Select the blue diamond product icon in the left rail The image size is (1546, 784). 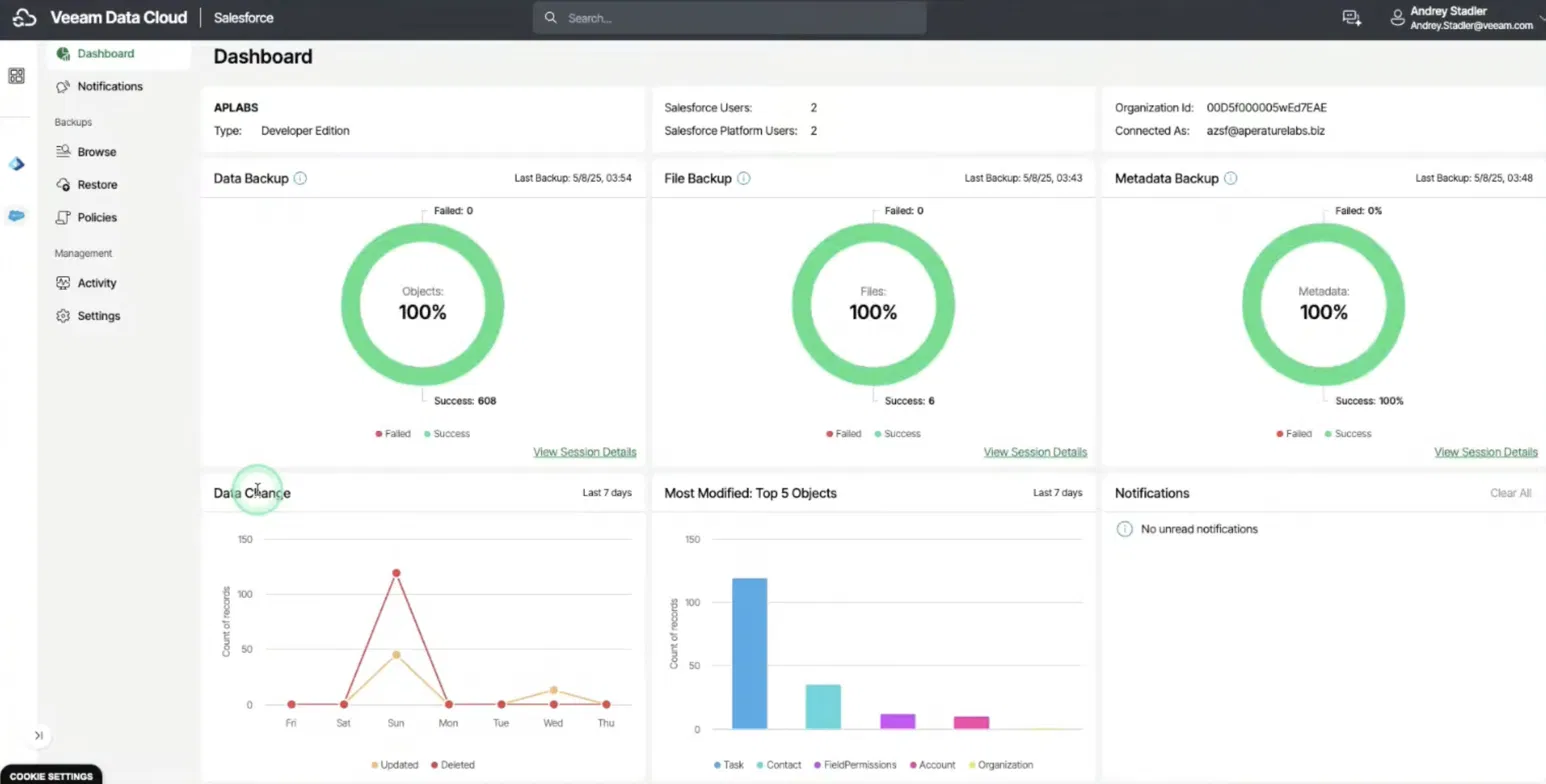point(17,163)
